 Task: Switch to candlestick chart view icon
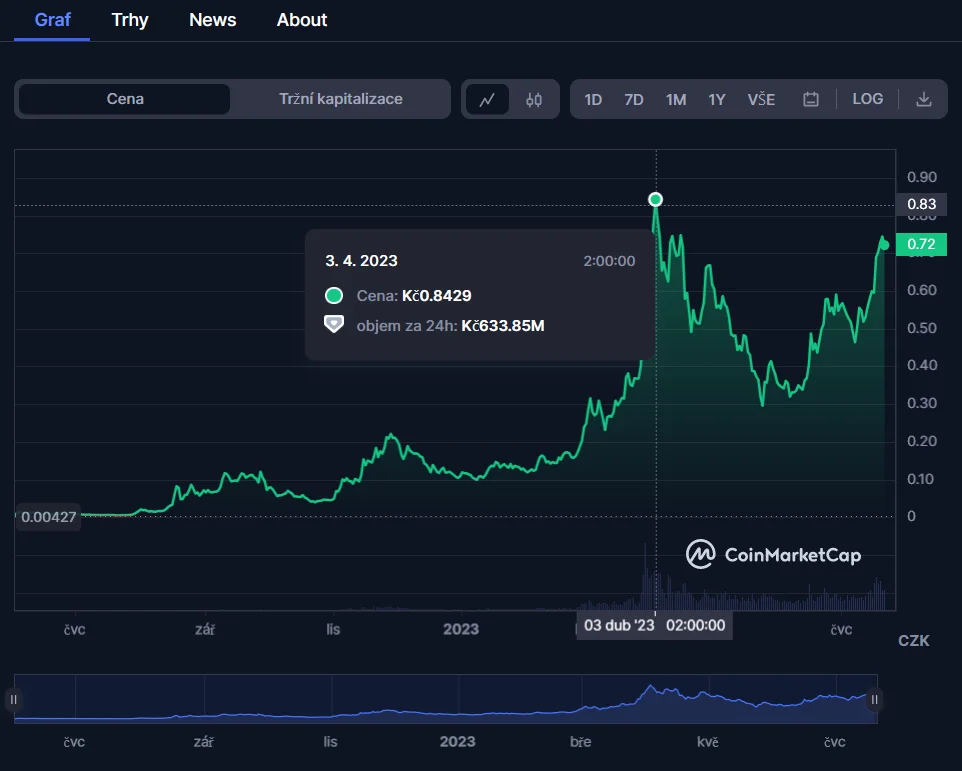534,99
